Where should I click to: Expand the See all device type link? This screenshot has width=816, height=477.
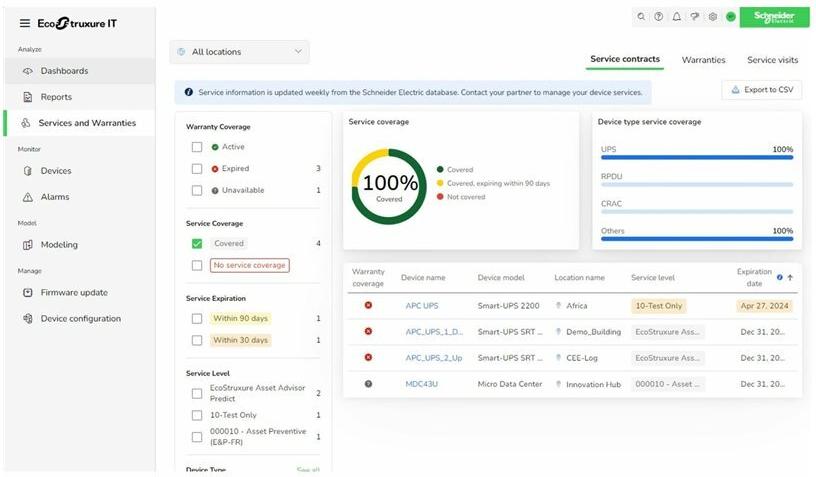pyautogui.click(x=308, y=470)
